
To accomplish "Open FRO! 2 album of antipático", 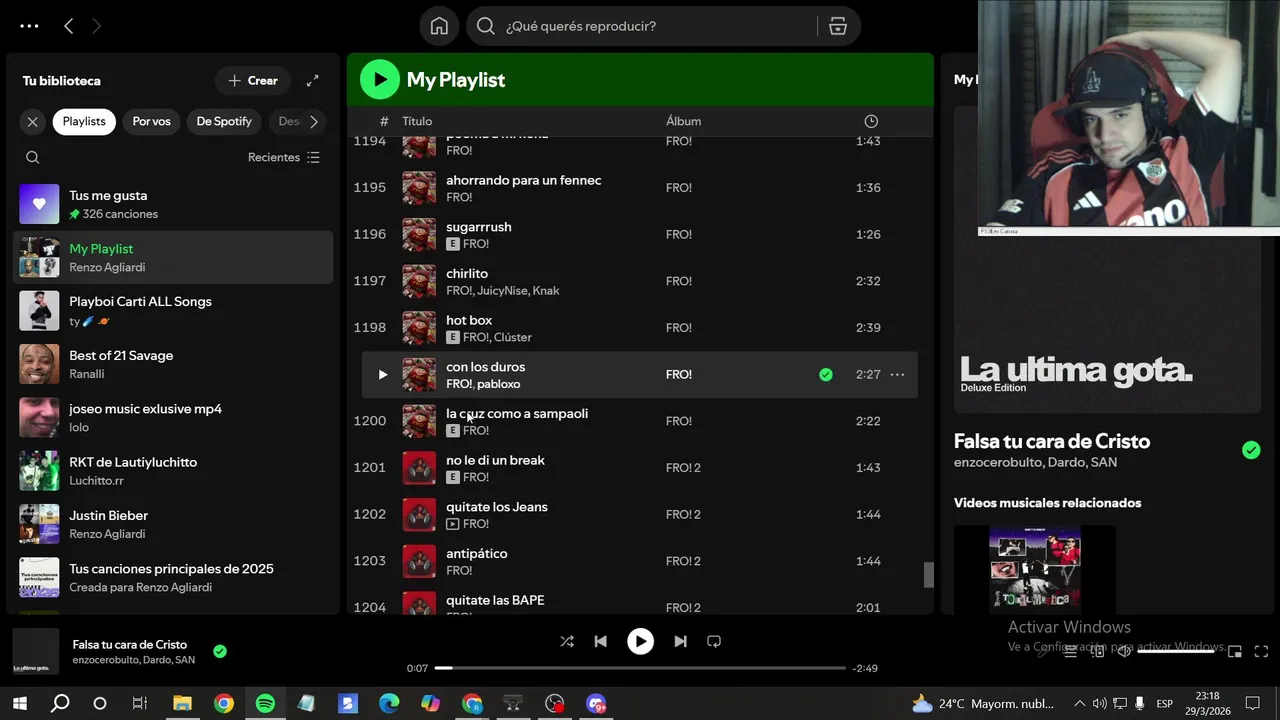I will click(x=683, y=561).
